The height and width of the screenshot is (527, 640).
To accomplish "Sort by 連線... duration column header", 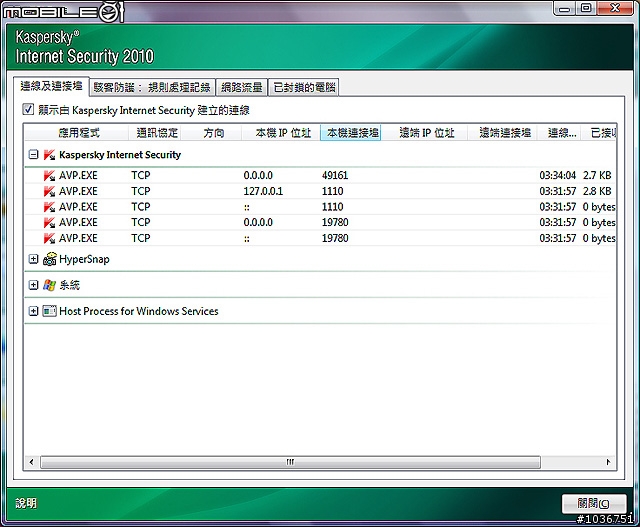I will coord(560,133).
